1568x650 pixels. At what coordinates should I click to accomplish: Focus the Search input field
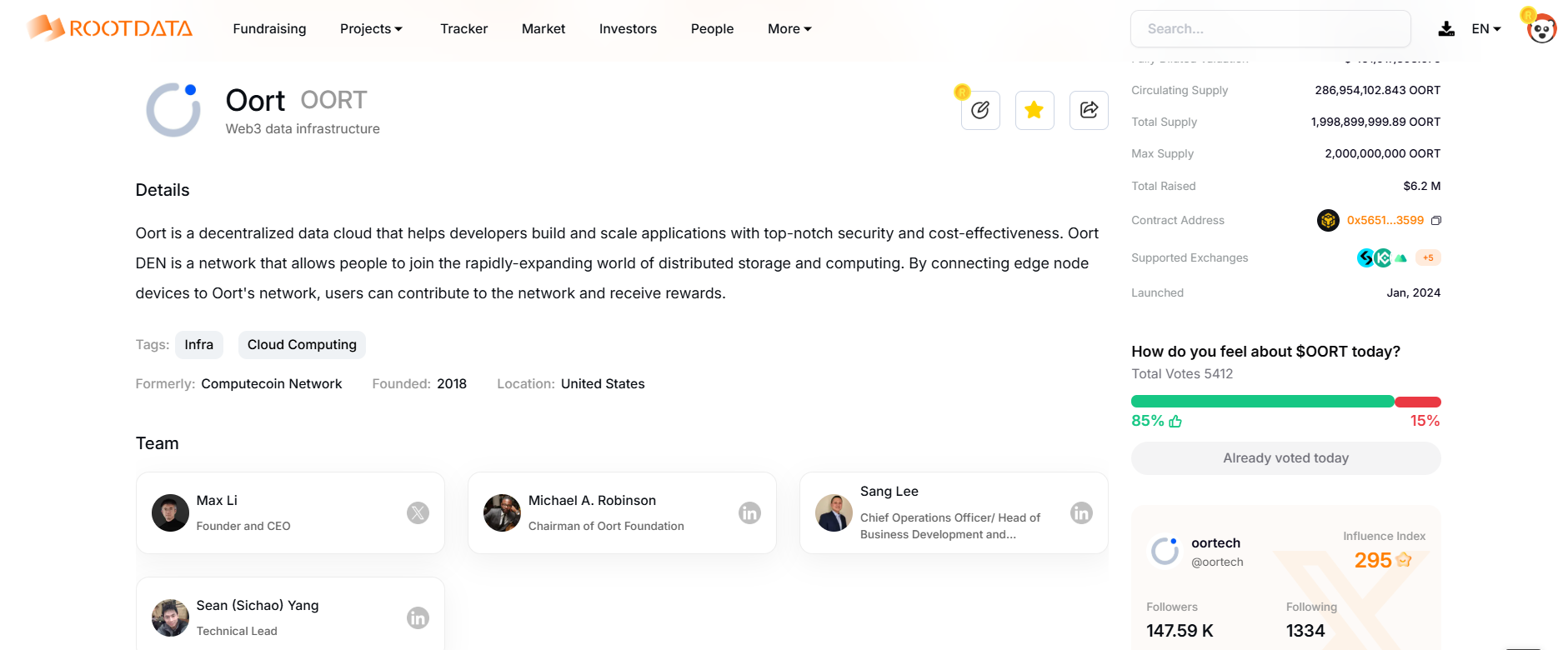point(1270,28)
